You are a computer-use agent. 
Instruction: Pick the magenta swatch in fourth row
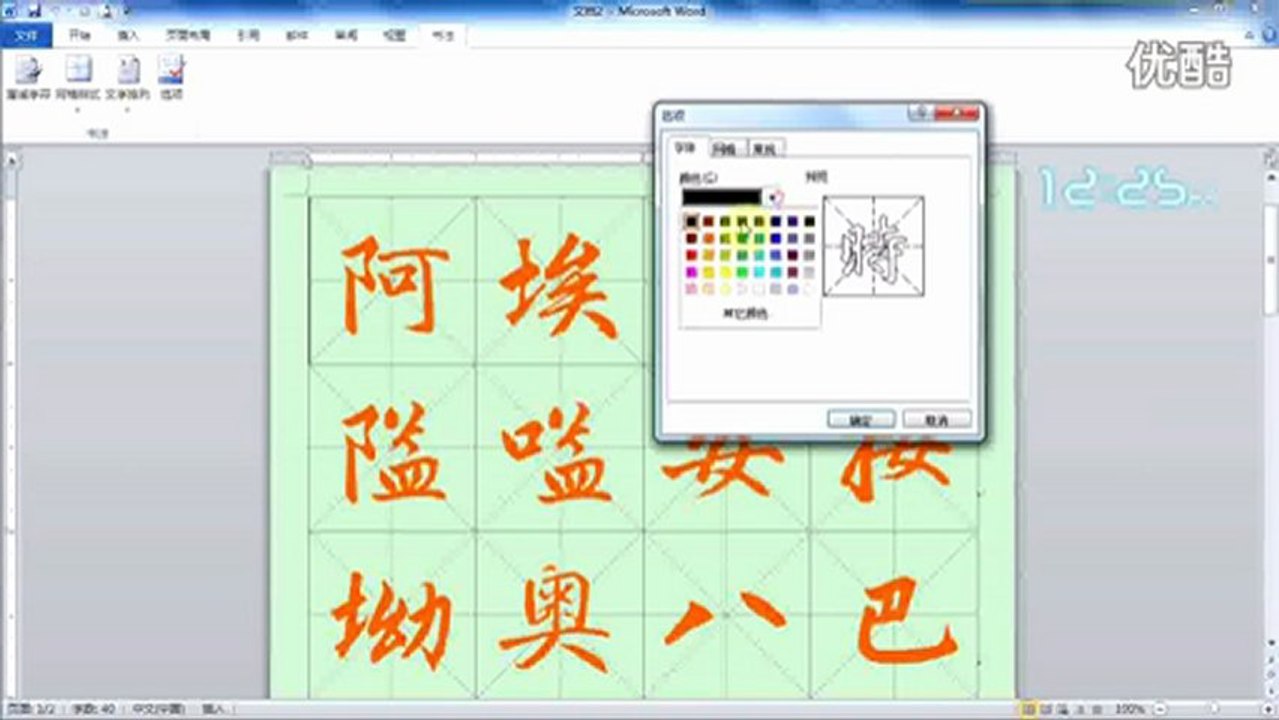(691, 272)
